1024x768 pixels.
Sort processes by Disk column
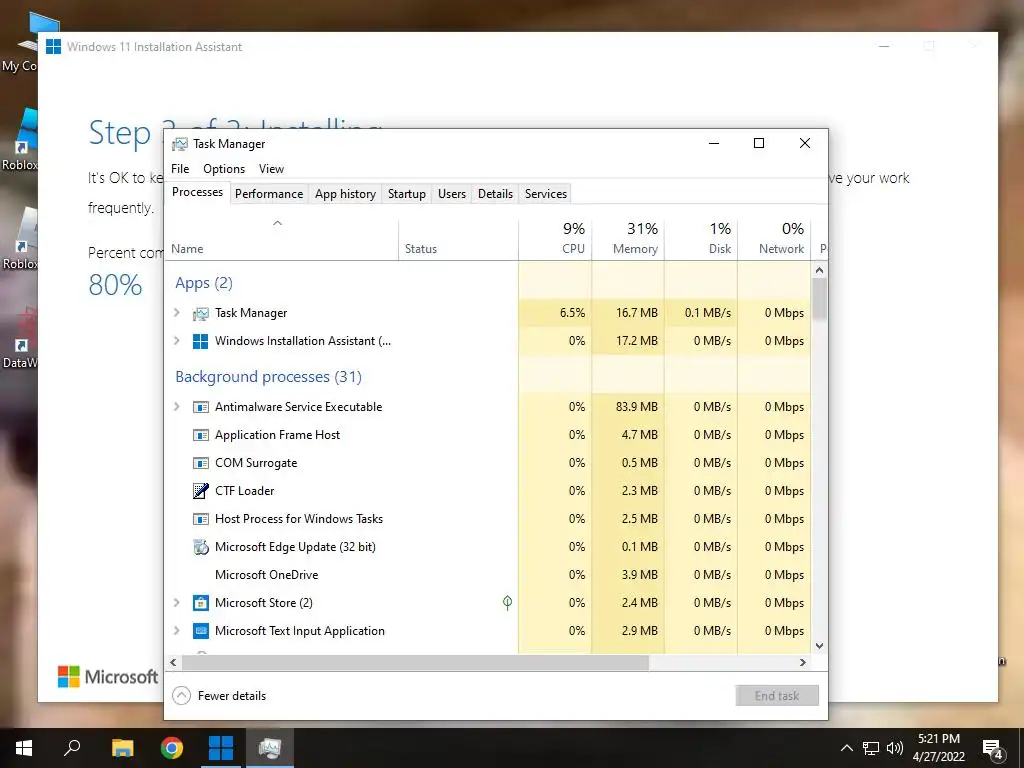pos(701,240)
